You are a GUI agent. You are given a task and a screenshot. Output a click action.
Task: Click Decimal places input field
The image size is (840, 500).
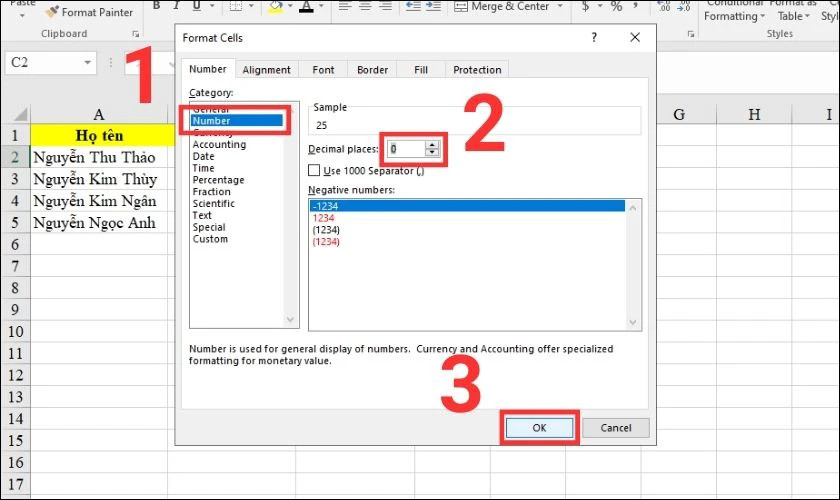pyautogui.click(x=407, y=148)
